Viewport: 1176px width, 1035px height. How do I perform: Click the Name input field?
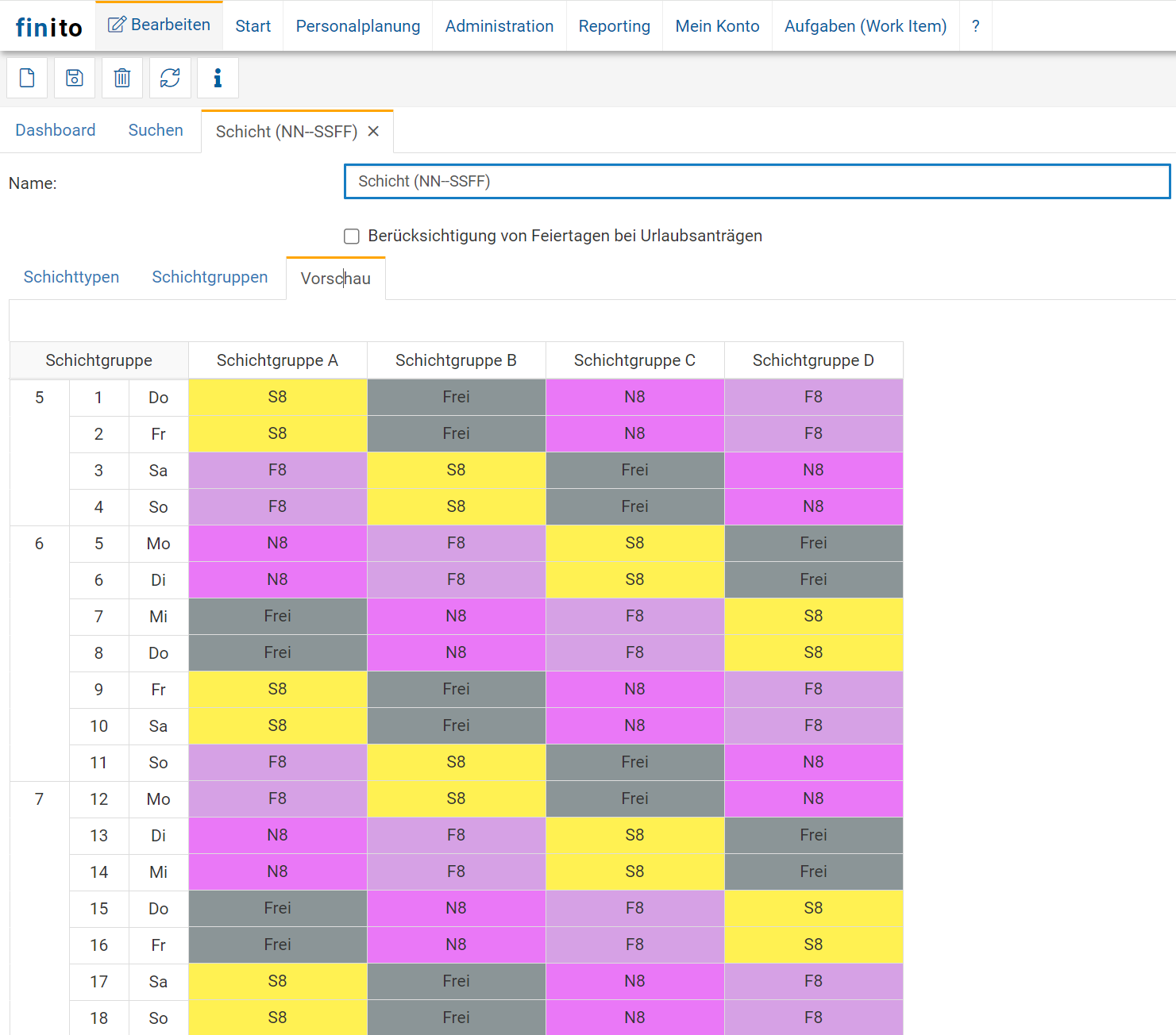(x=757, y=182)
